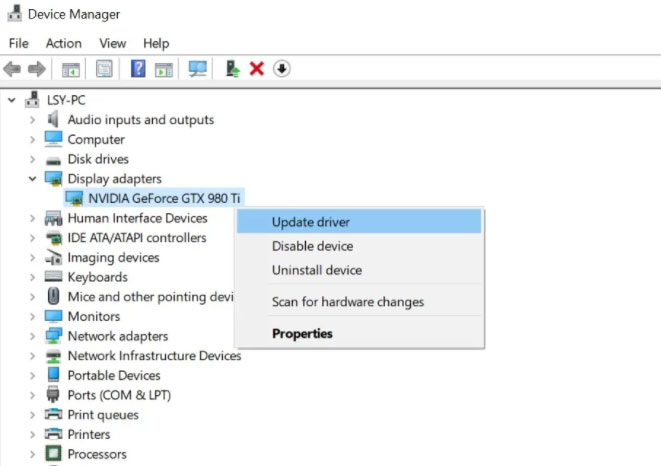
Task: Click IDE ATA/ATAPI controllers icon
Action: (x=53, y=238)
